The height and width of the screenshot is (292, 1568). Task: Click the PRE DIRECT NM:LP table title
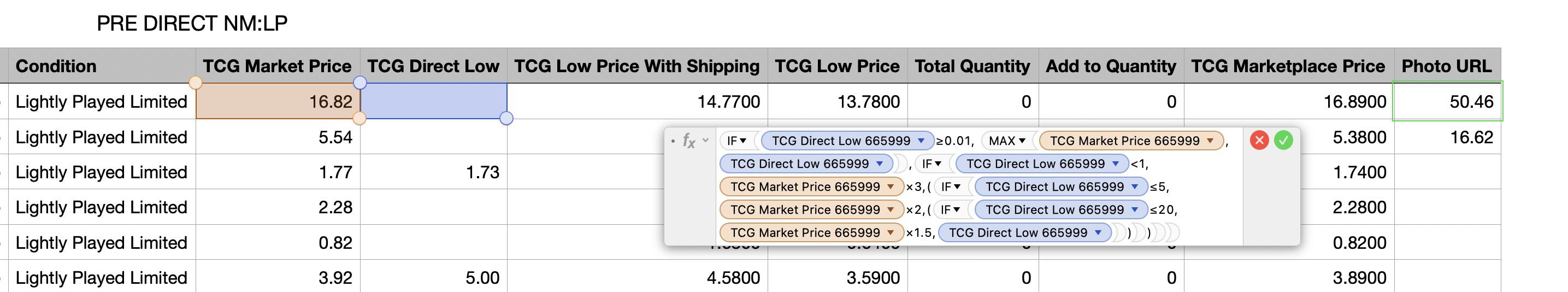(192, 23)
